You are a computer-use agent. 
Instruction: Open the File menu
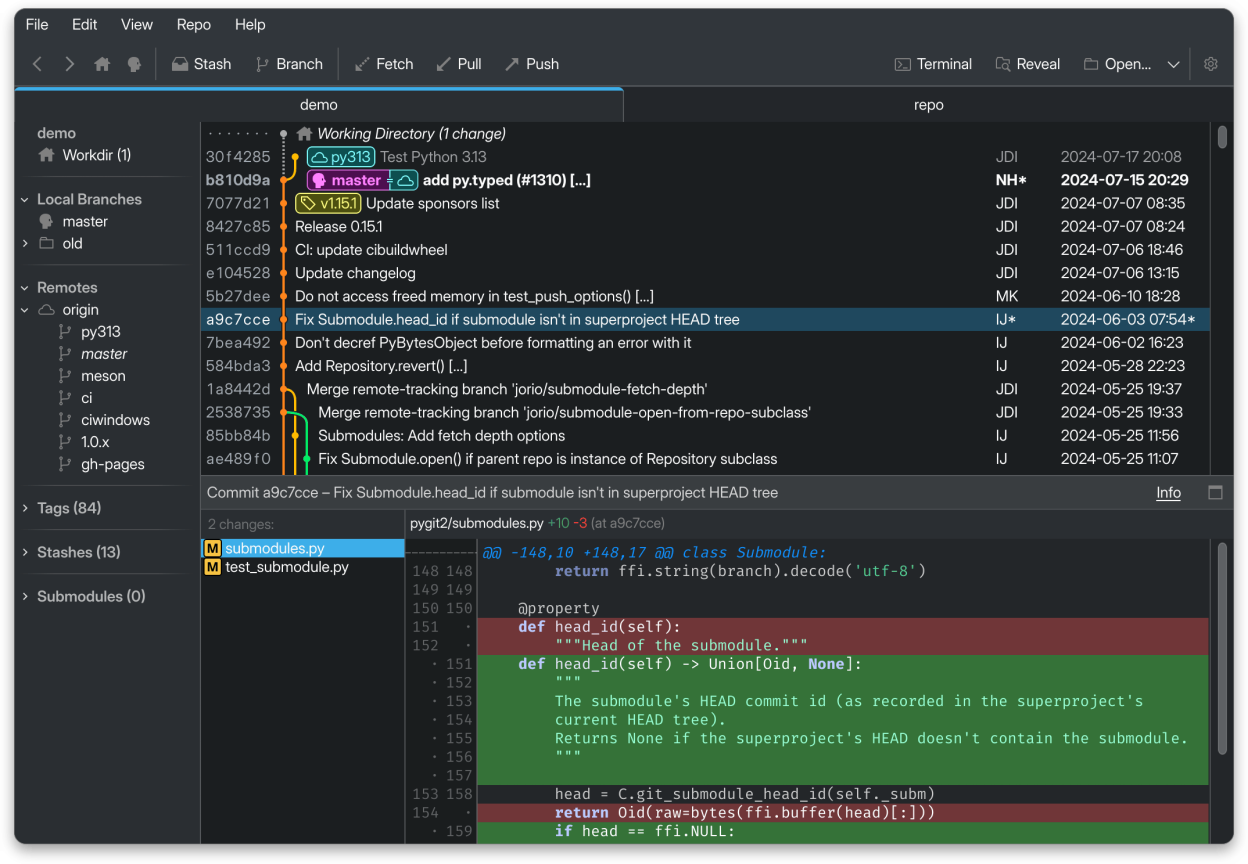(x=37, y=24)
